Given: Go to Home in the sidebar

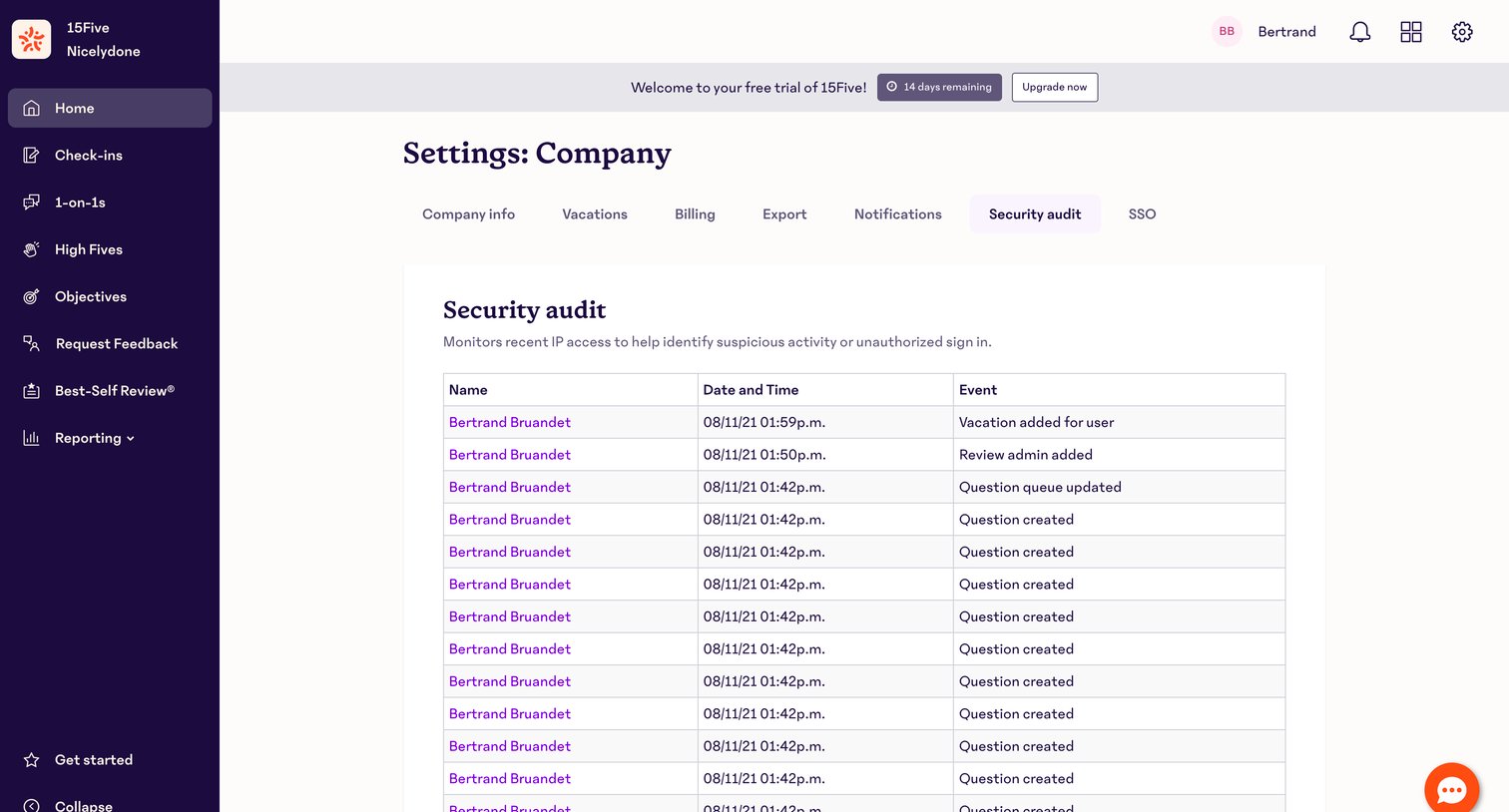Looking at the screenshot, I should (110, 108).
